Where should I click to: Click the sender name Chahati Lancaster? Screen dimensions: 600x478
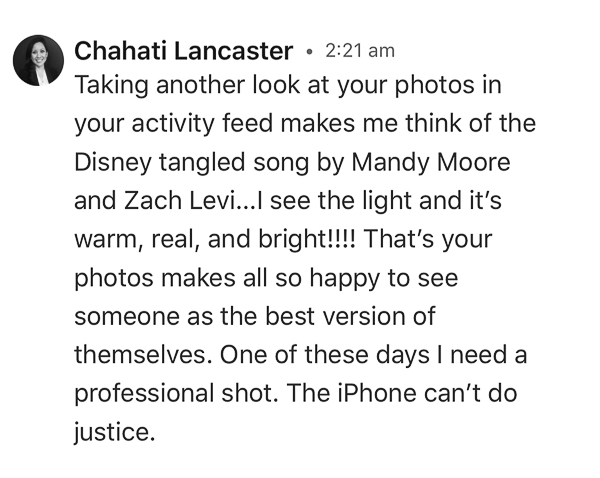point(184,51)
